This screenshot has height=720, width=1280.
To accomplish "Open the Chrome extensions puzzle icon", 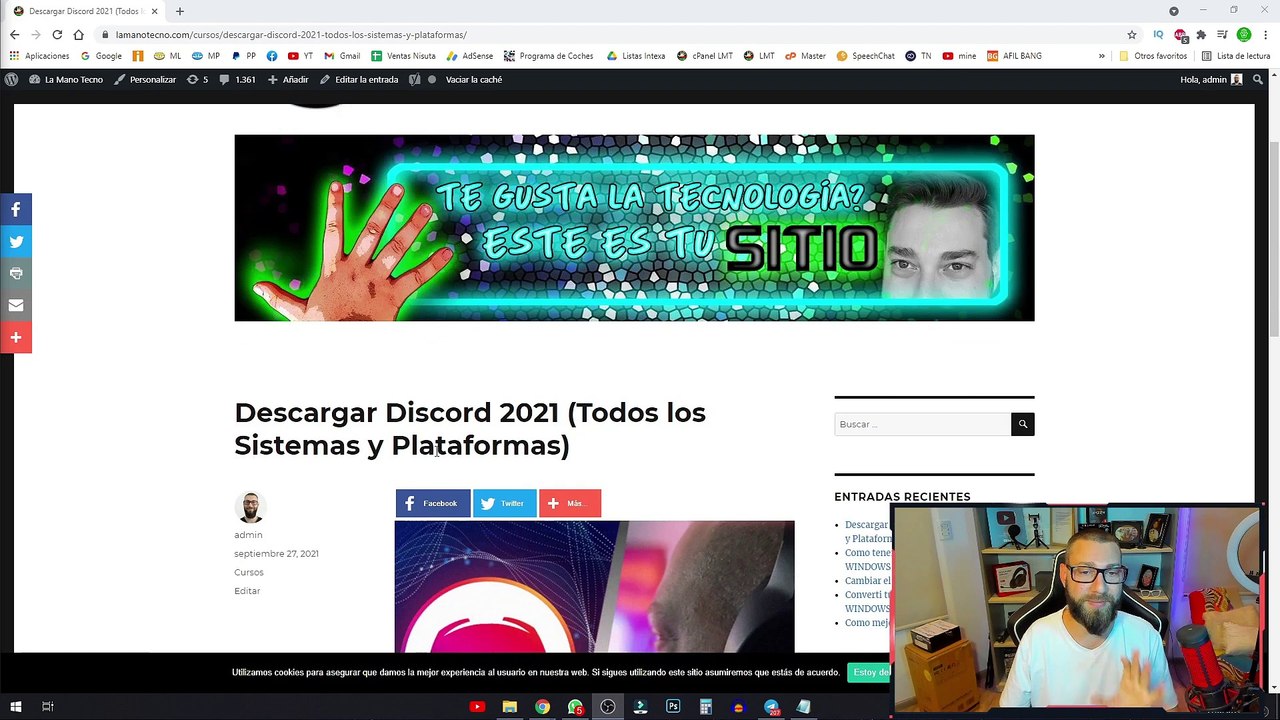I will 1201,35.
